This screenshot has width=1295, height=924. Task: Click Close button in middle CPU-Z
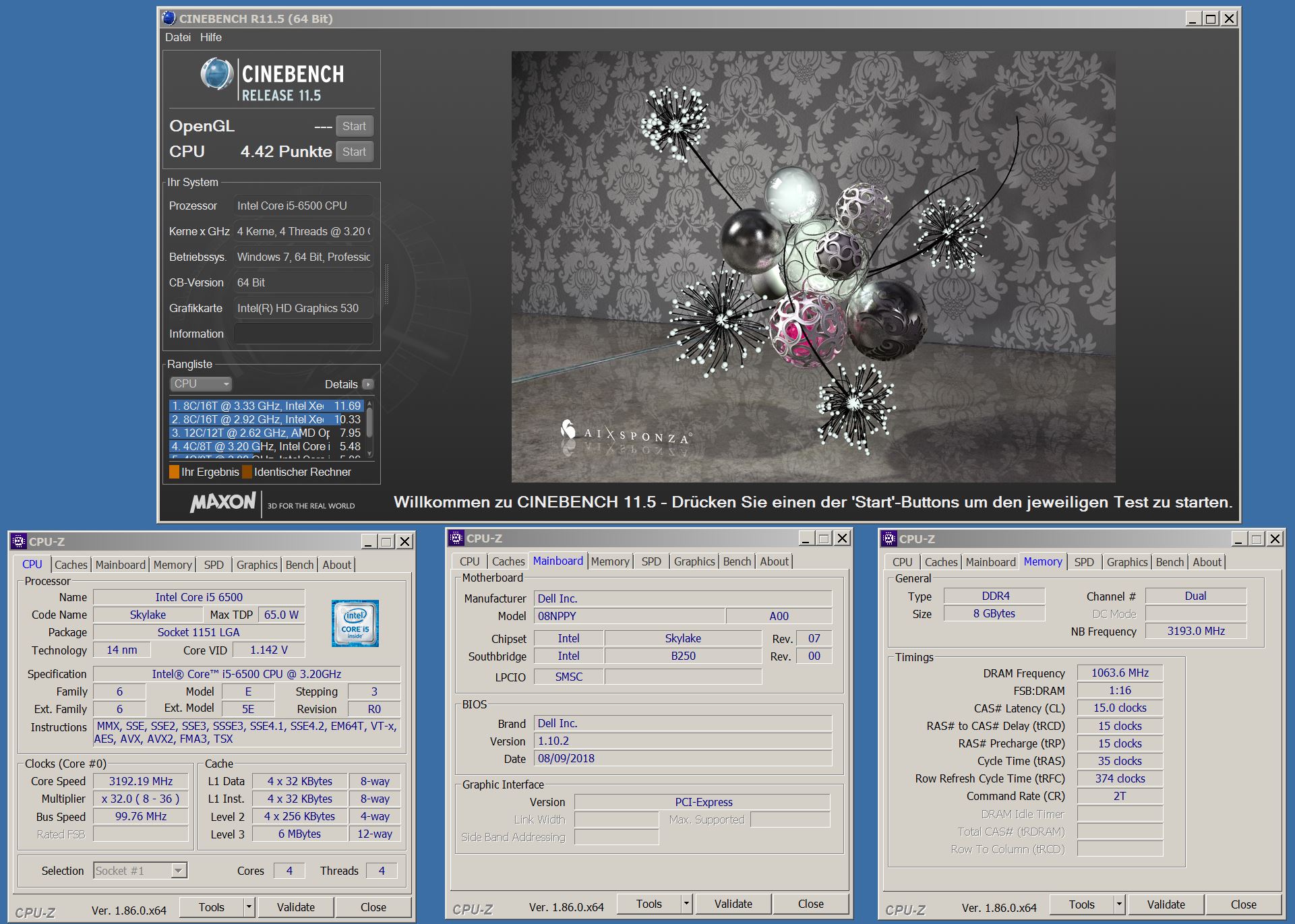coord(810,904)
